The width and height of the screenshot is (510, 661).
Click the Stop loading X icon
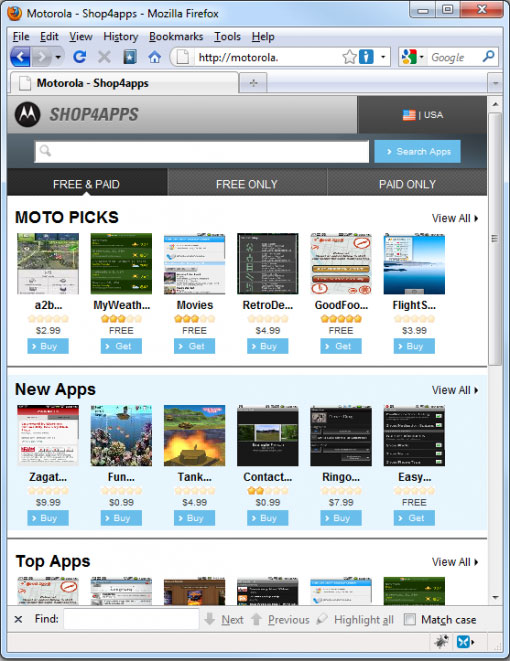coord(104,57)
